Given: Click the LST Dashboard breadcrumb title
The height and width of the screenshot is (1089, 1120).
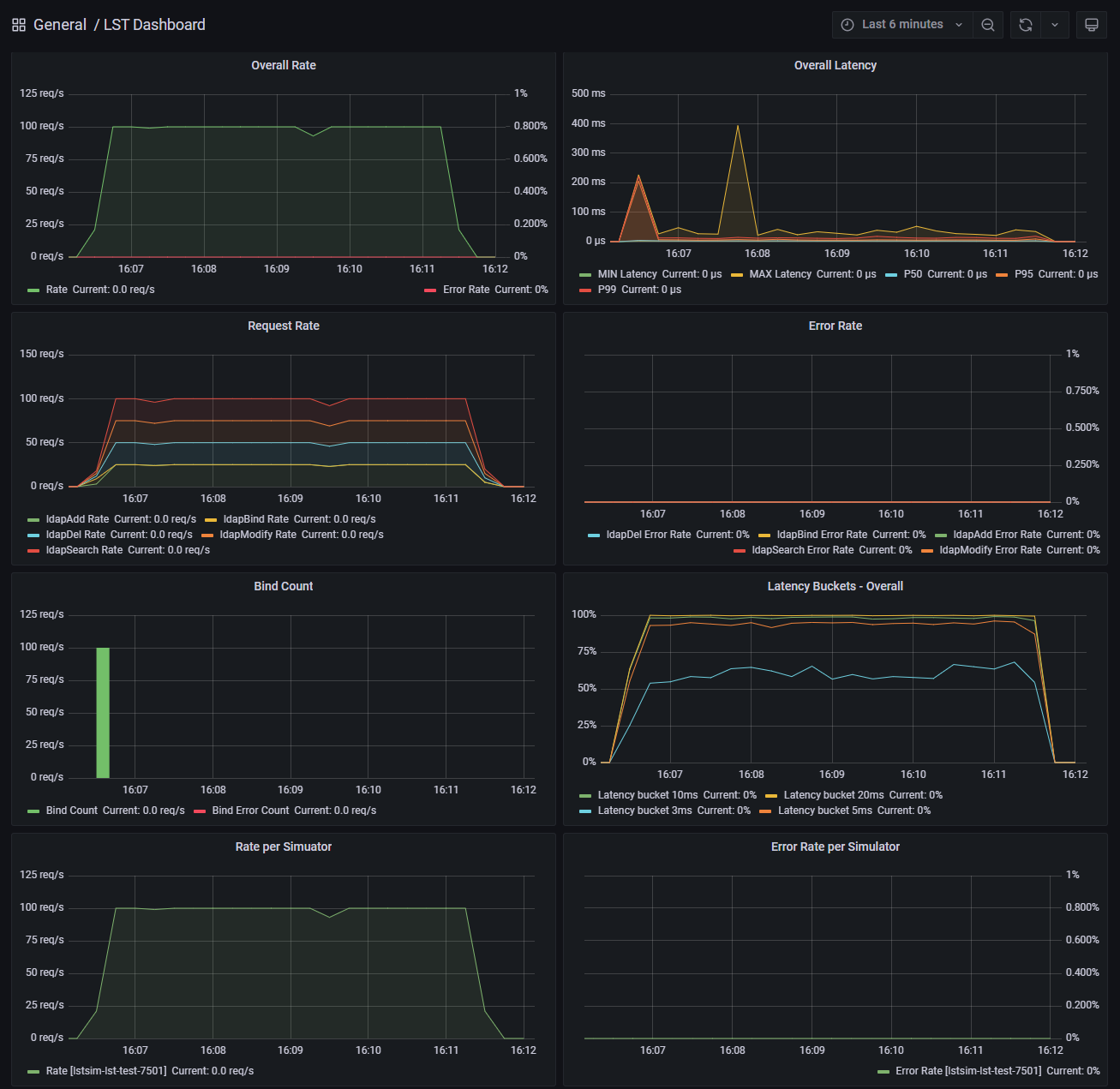Looking at the screenshot, I should [x=154, y=25].
